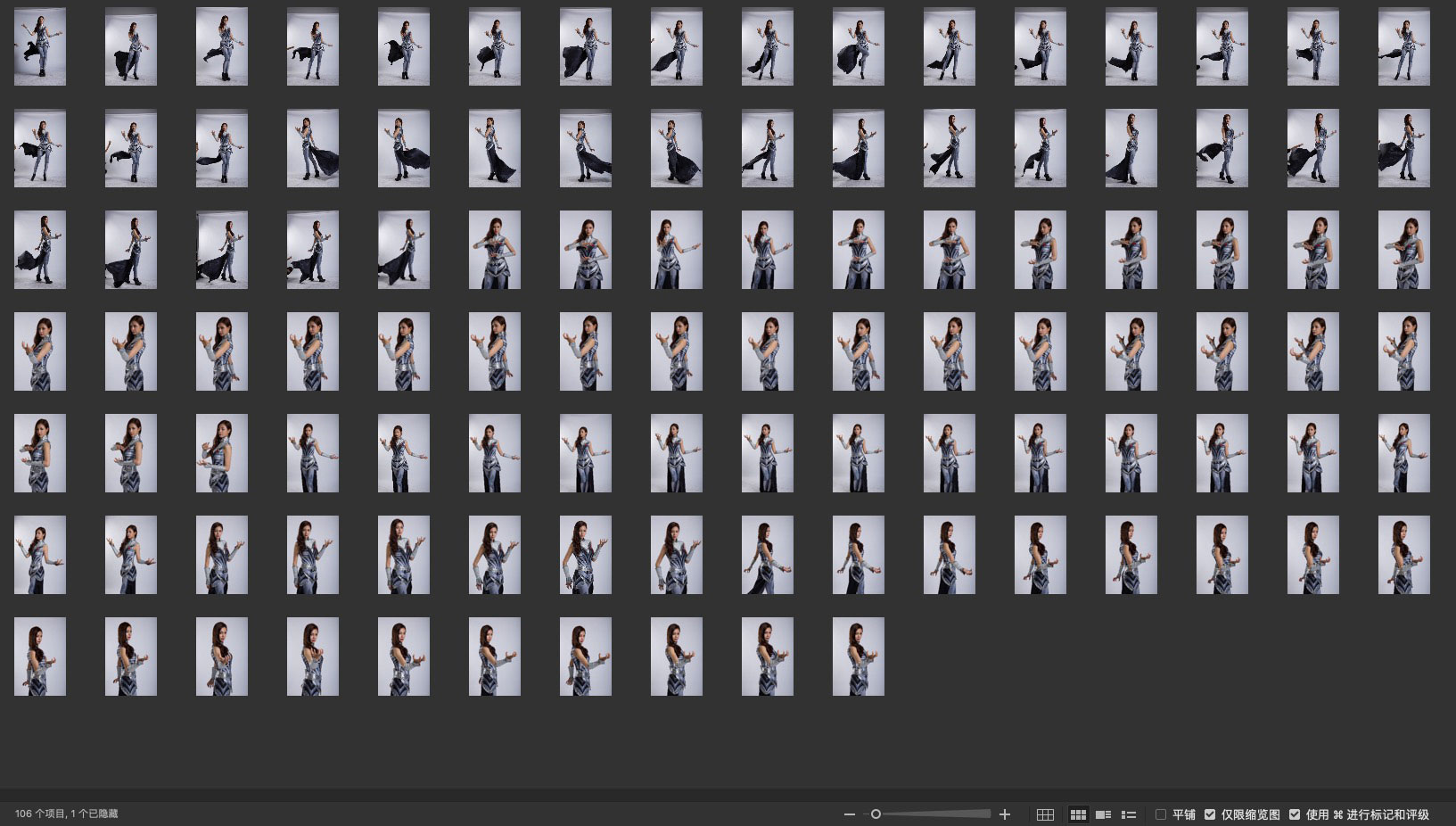Select the first thumbnail in the second row
The height and width of the screenshot is (826, 1456).
[x=40, y=148]
